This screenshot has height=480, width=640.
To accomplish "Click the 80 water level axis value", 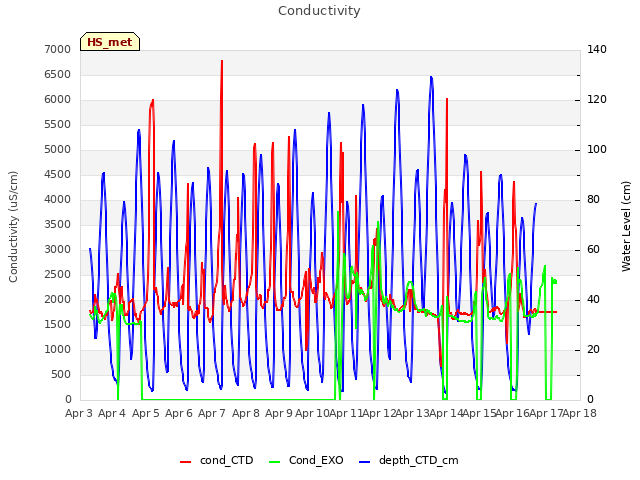I will [x=593, y=200].
